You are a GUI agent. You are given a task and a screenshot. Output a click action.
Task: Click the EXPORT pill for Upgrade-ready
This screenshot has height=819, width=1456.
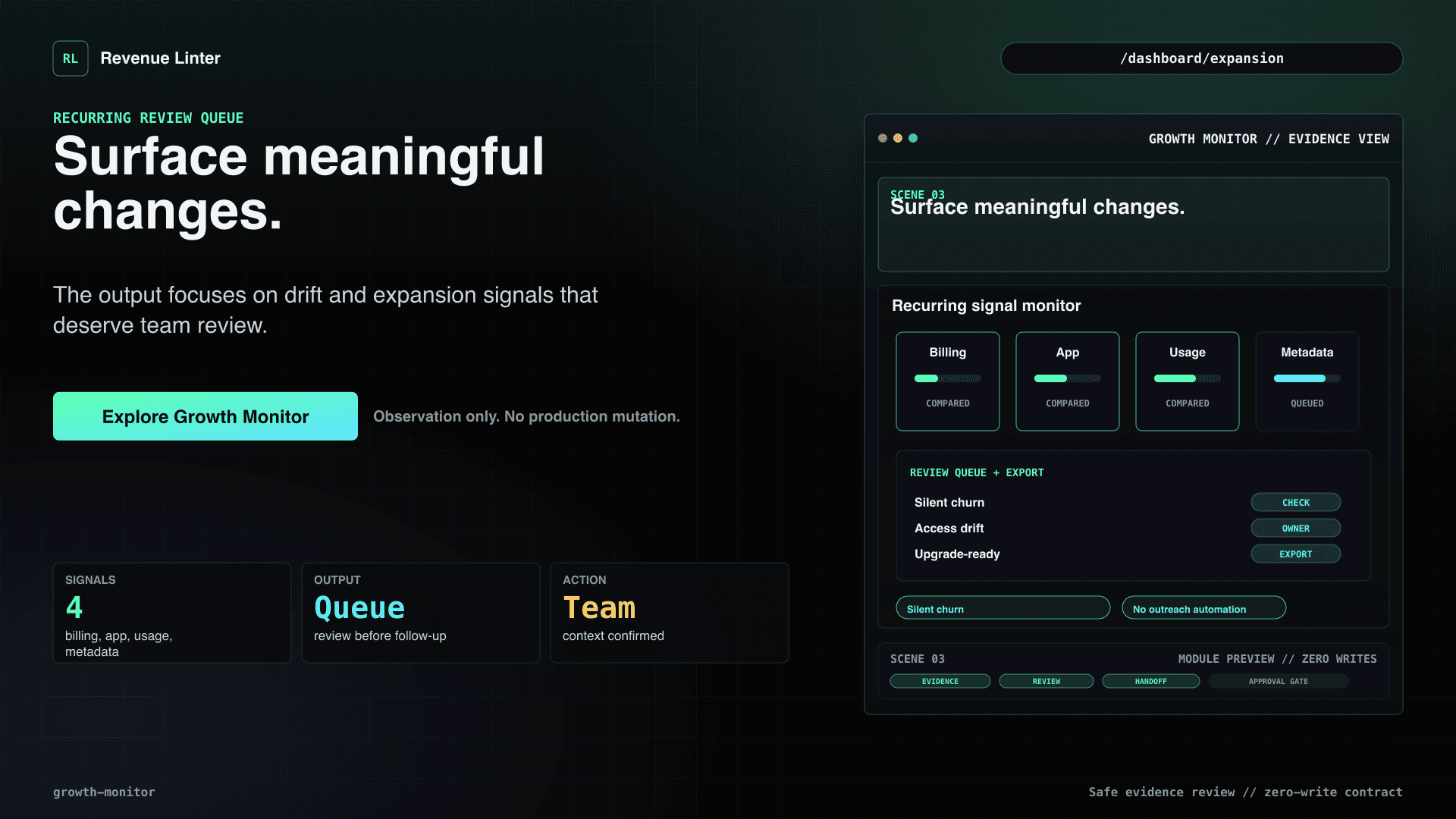click(x=1296, y=554)
